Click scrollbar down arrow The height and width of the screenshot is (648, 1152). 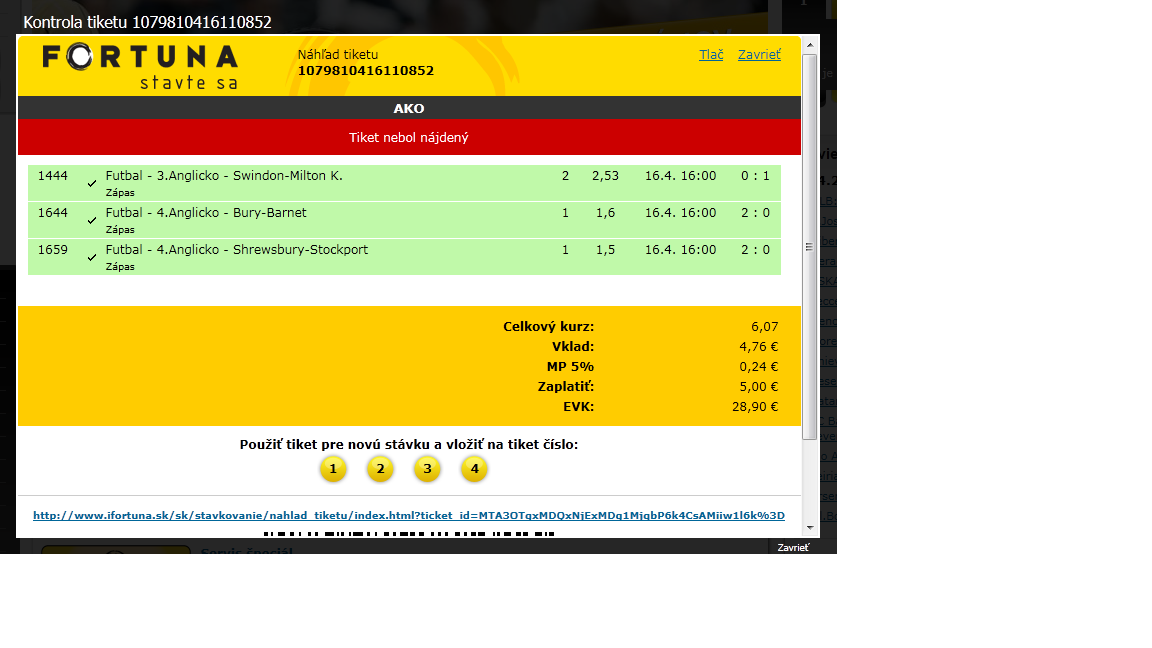pos(810,528)
